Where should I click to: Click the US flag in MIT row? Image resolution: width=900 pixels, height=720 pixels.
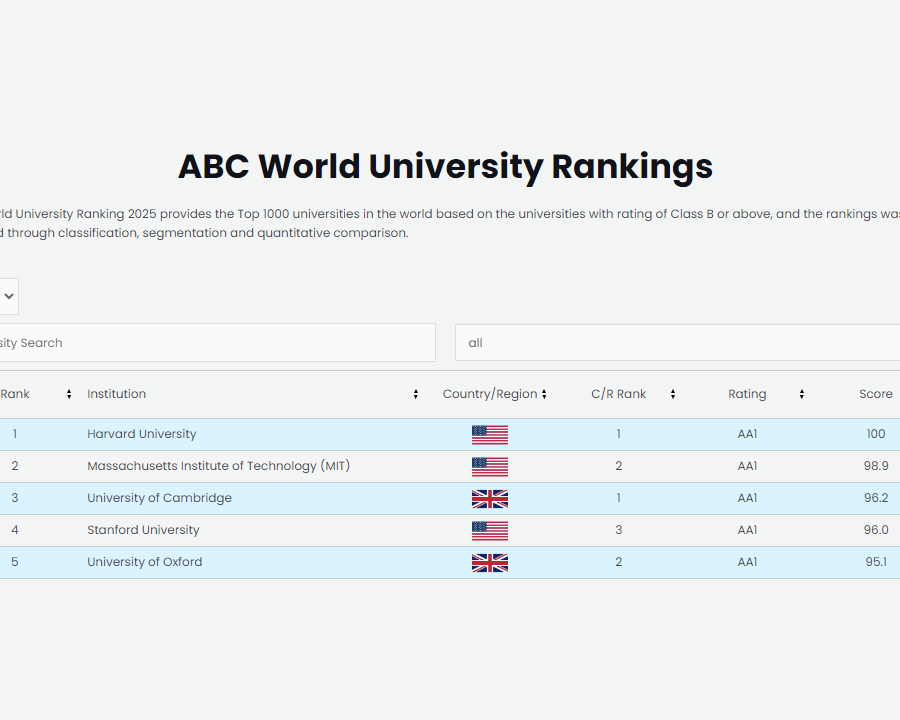tap(490, 467)
